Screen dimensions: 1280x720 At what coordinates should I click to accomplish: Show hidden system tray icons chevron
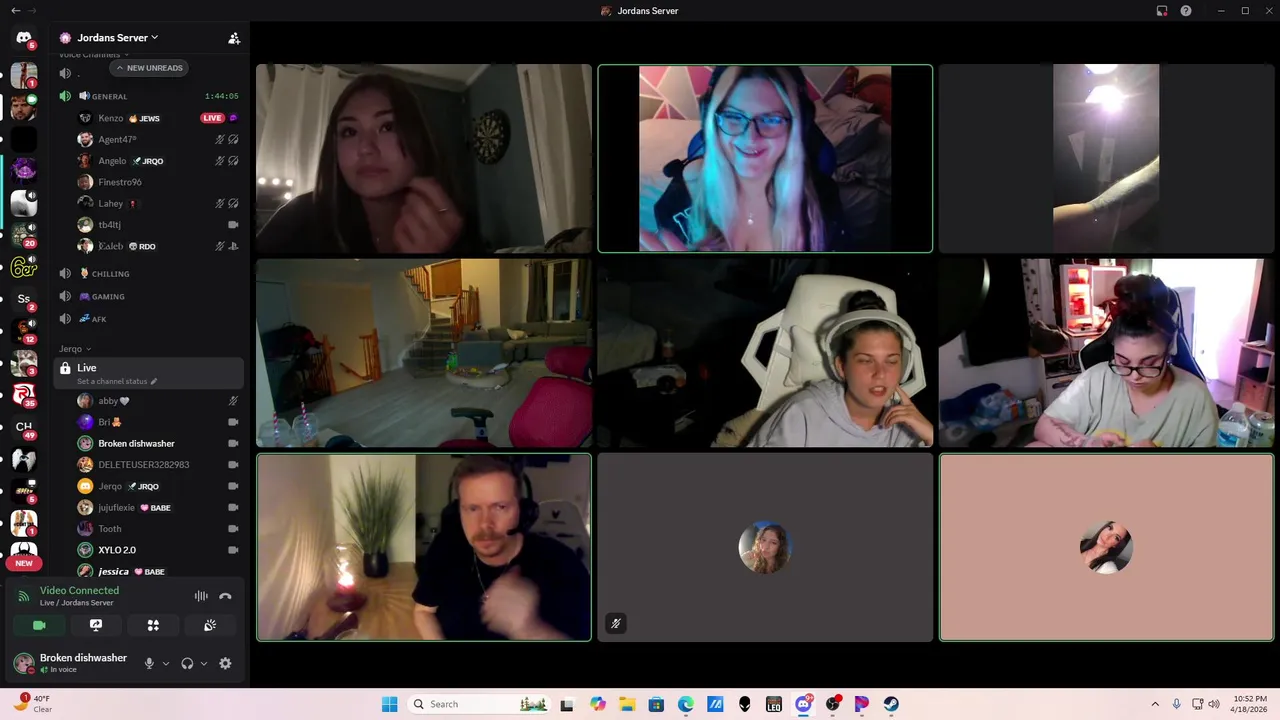click(1155, 704)
